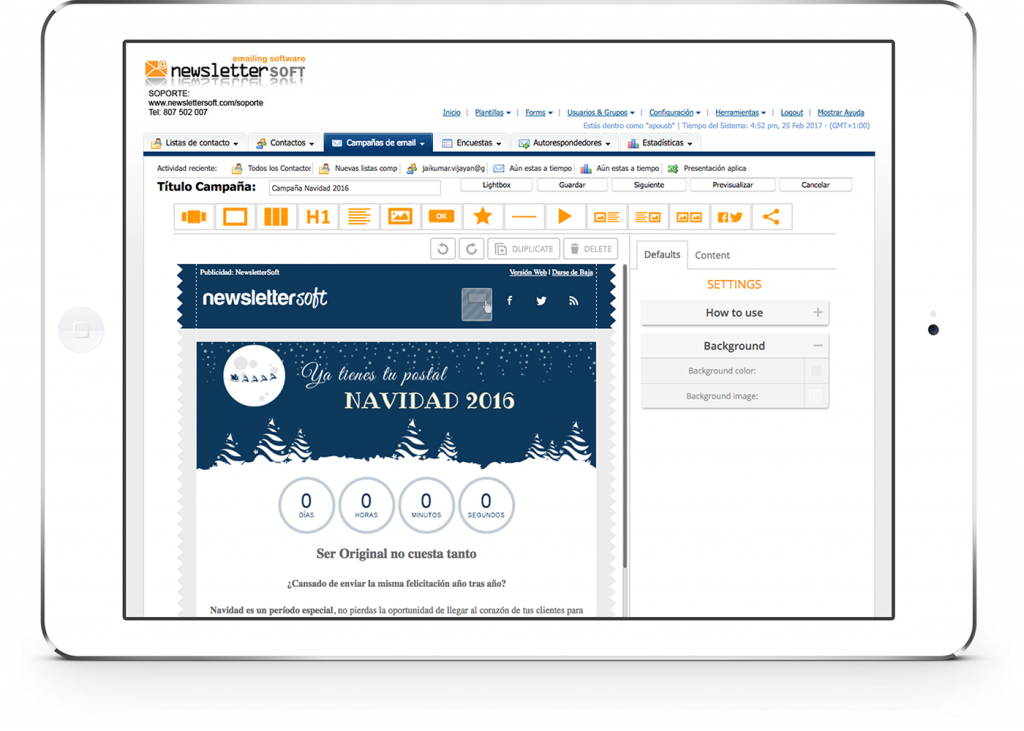
Task: Insert the share icon block
Action: pos(771,217)
